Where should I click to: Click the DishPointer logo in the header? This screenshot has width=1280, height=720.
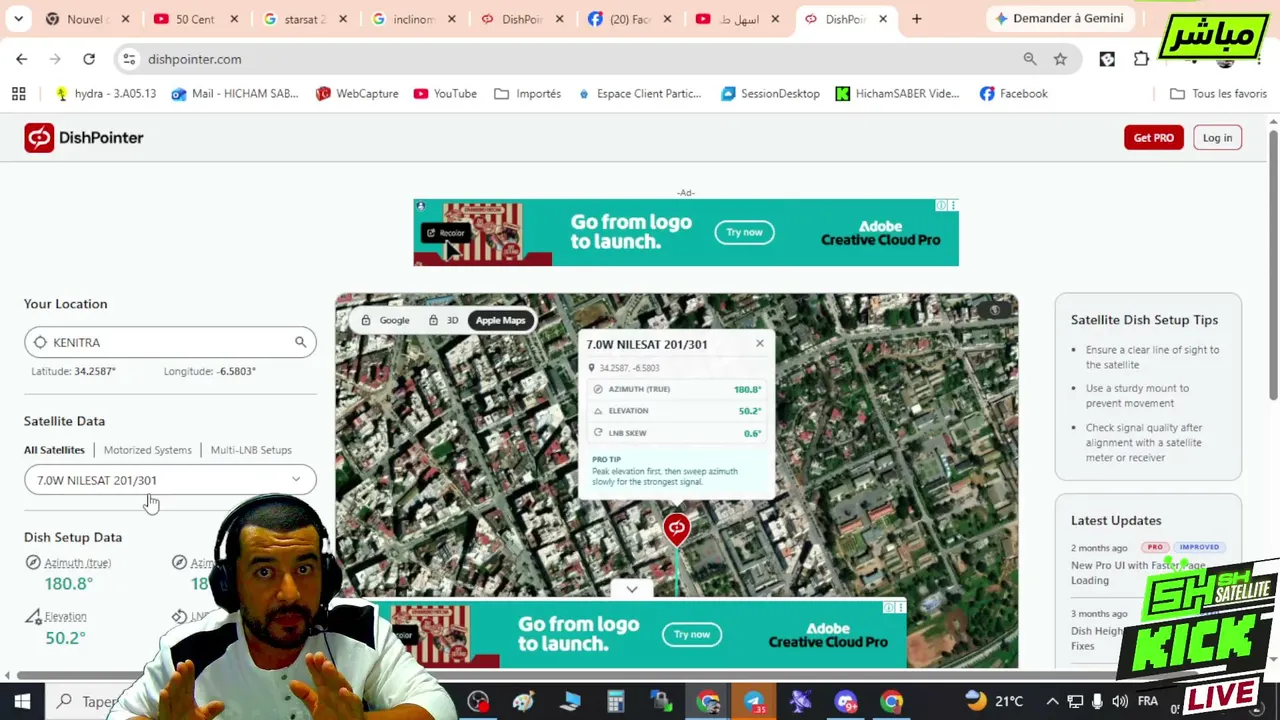tap(84, 138)
